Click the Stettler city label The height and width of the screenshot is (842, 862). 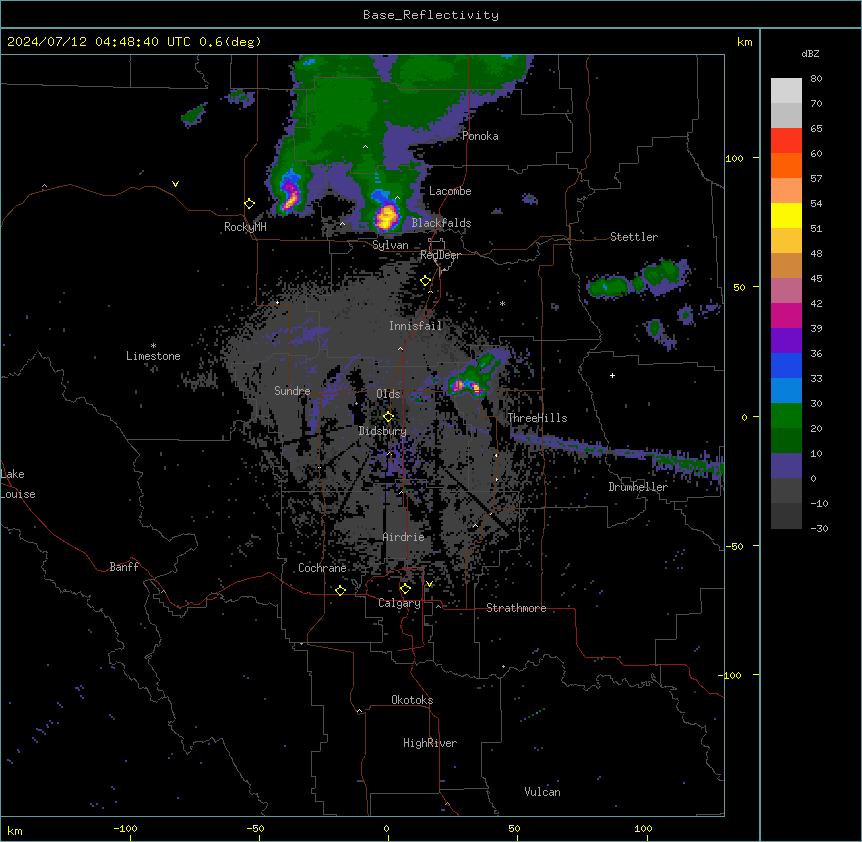click(x=634, y=237)
